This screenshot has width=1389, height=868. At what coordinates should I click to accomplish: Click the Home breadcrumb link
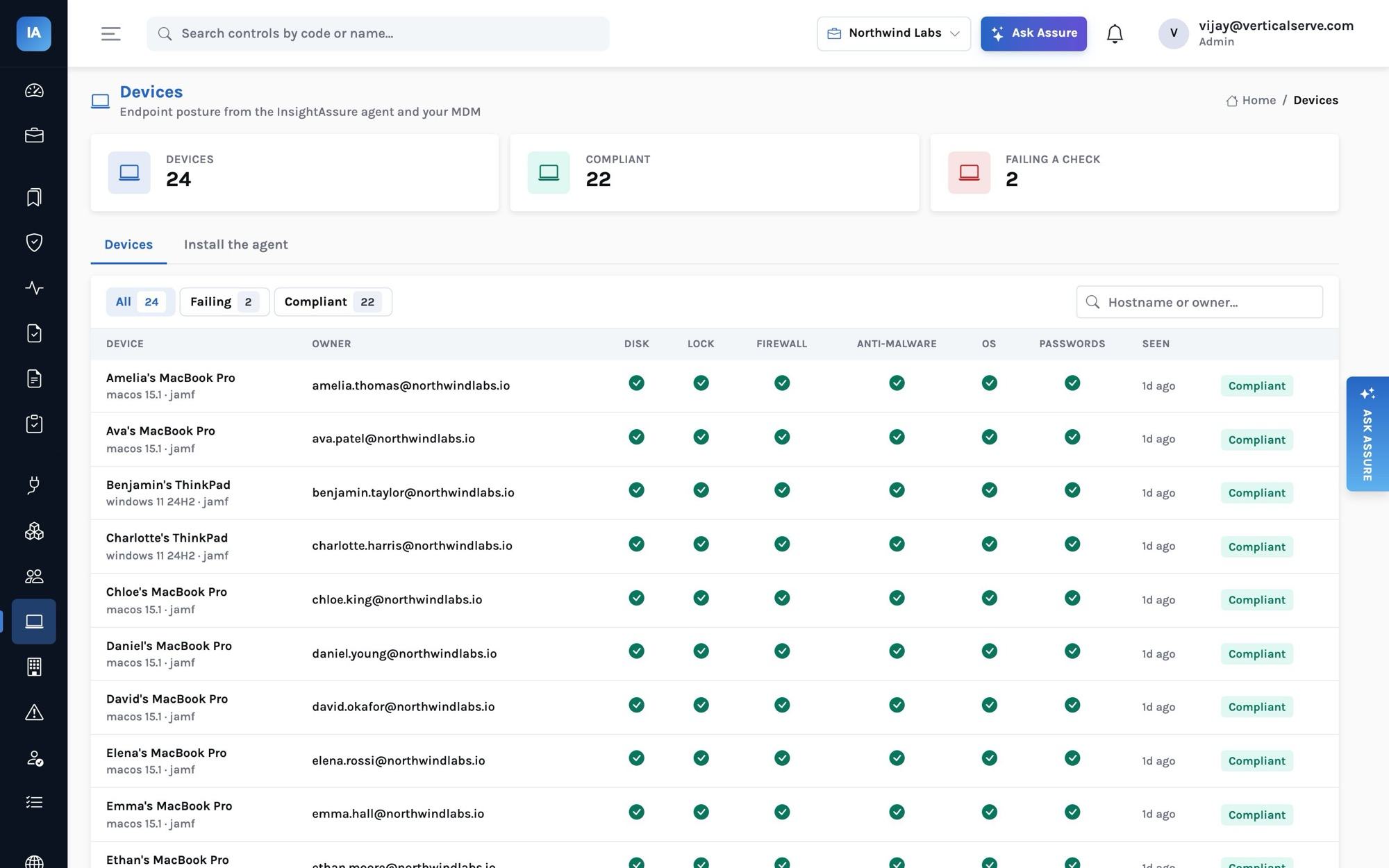1251,100
